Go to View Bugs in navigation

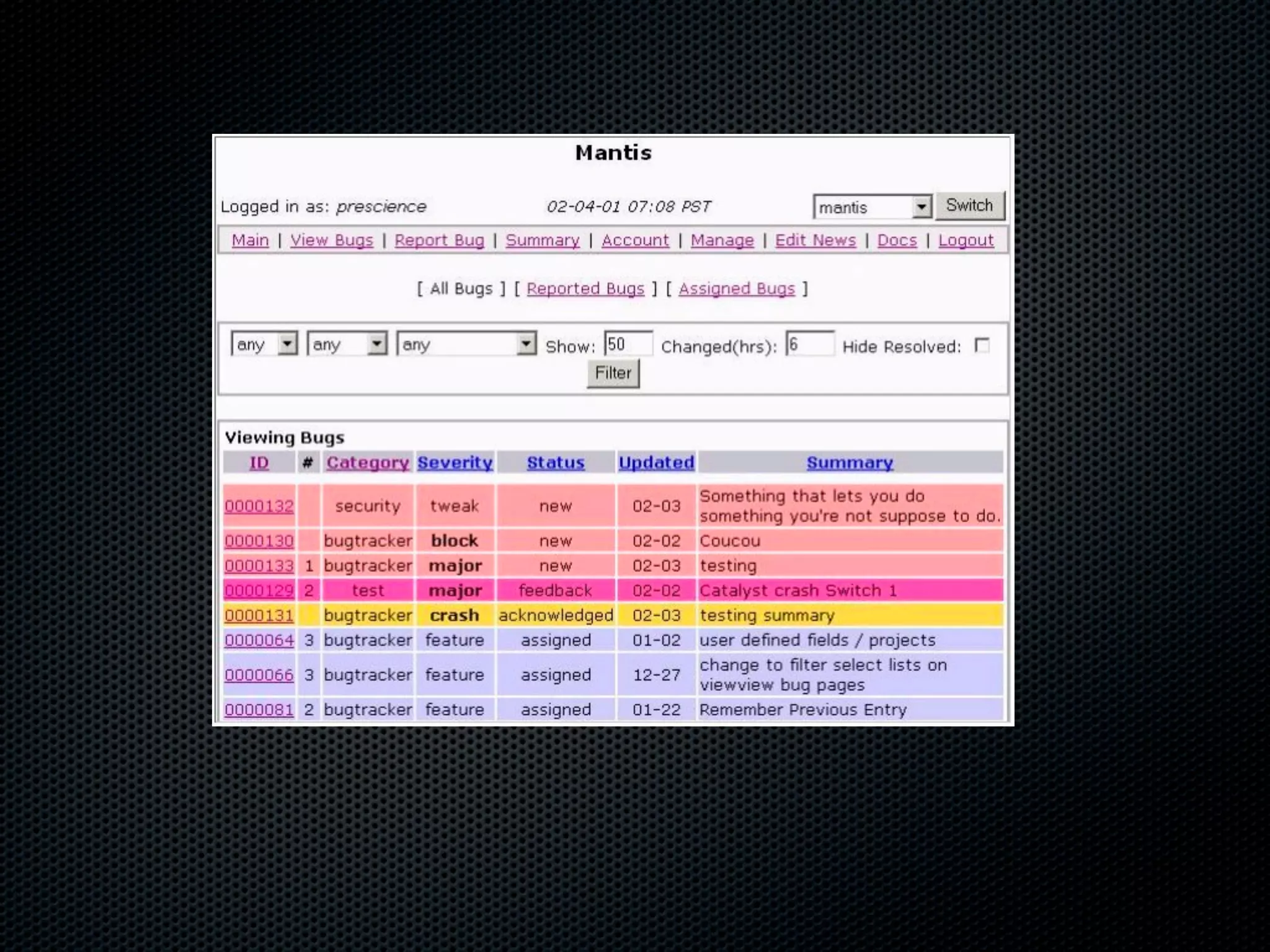coord(332,240)
